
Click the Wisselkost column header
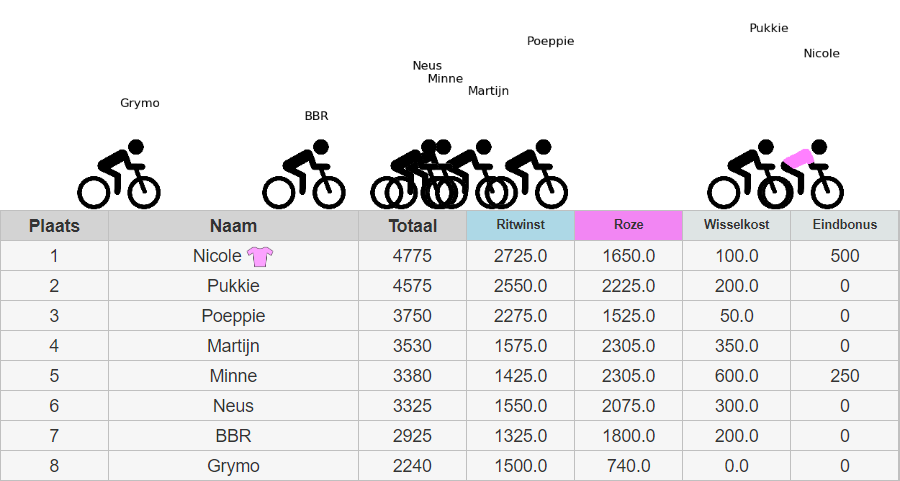coord(736,225)
